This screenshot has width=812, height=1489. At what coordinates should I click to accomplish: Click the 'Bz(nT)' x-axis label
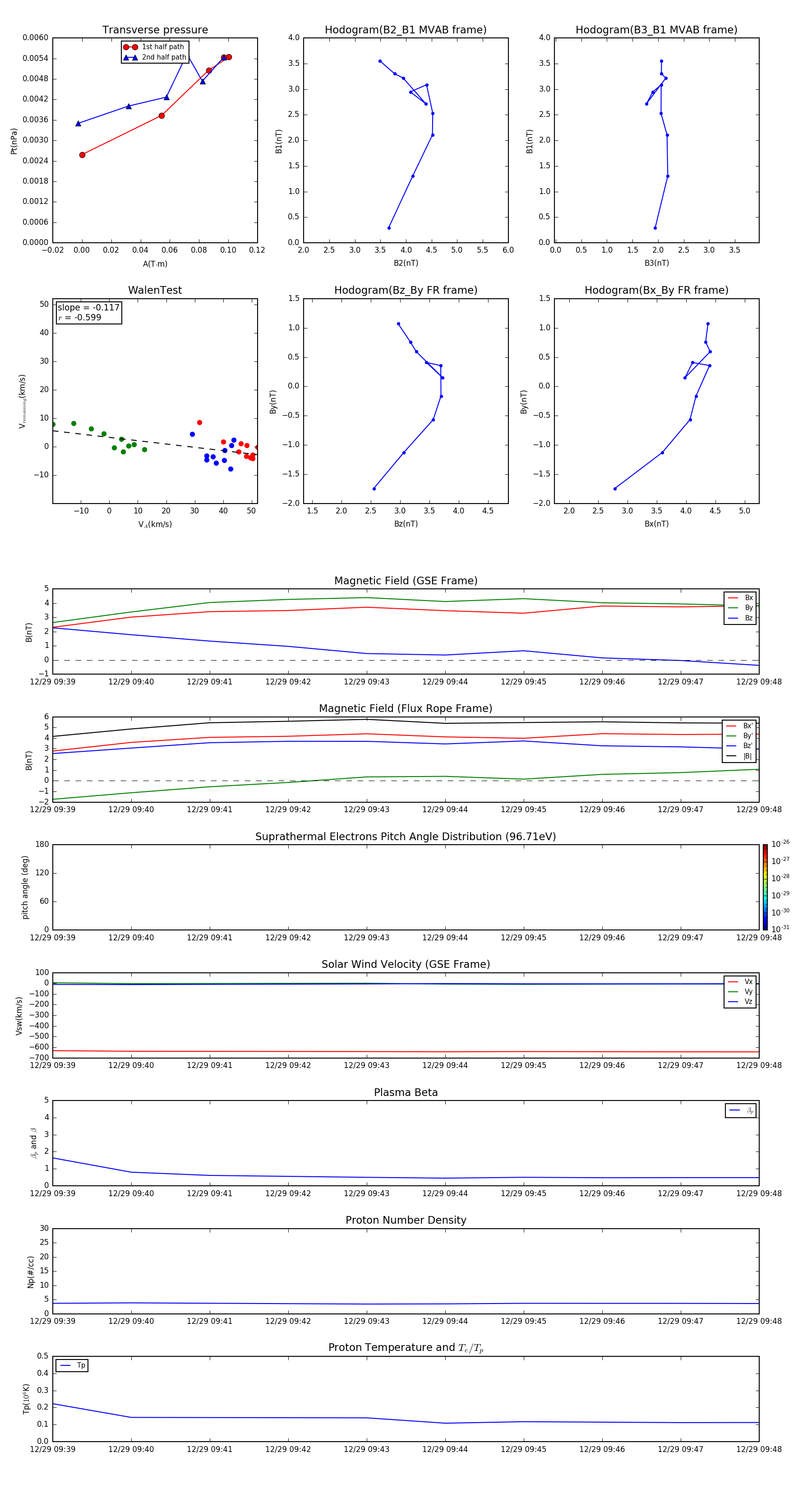click(x=406, y=524)
